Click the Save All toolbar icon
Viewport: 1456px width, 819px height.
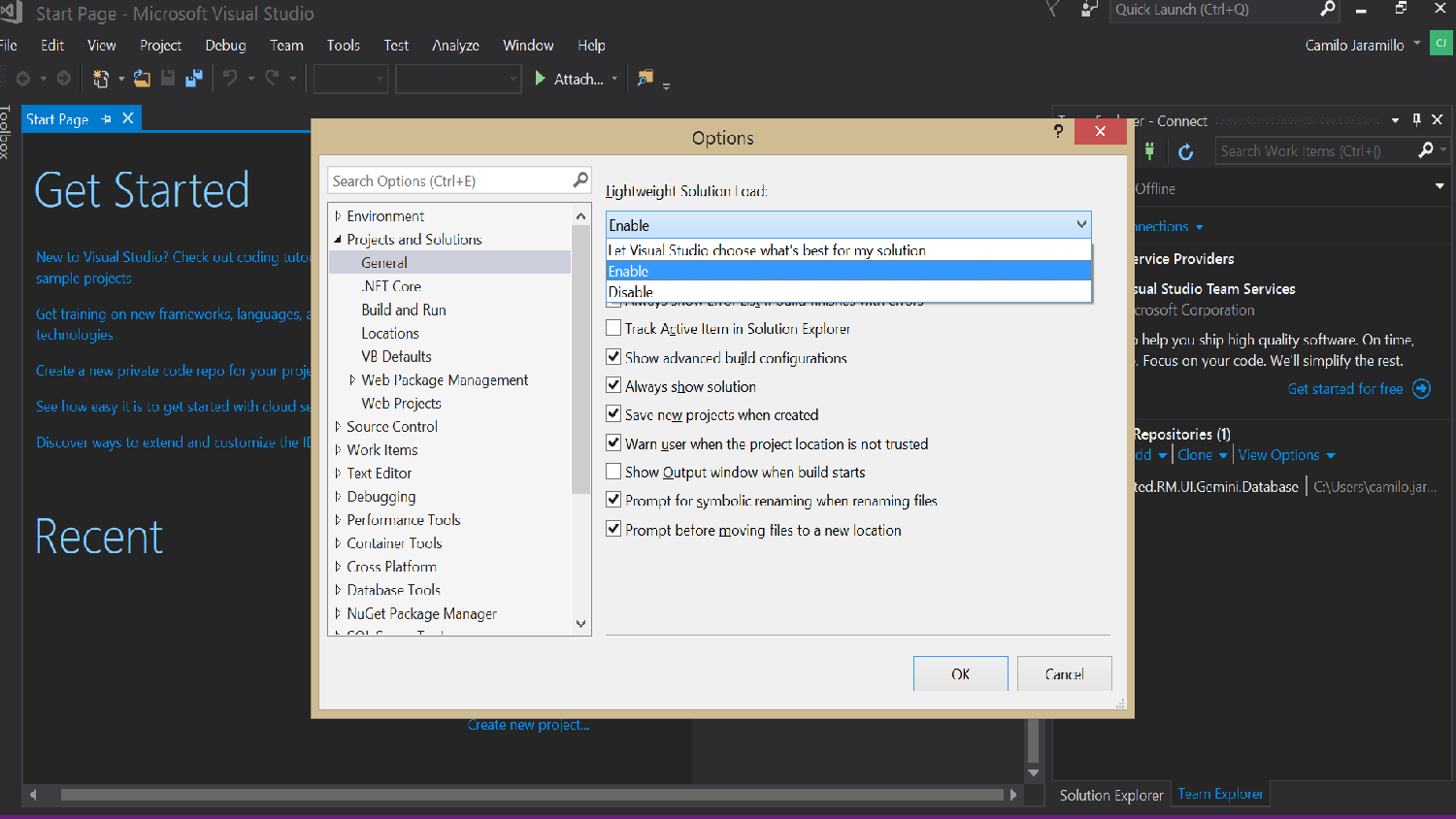[x=194, y=79]
